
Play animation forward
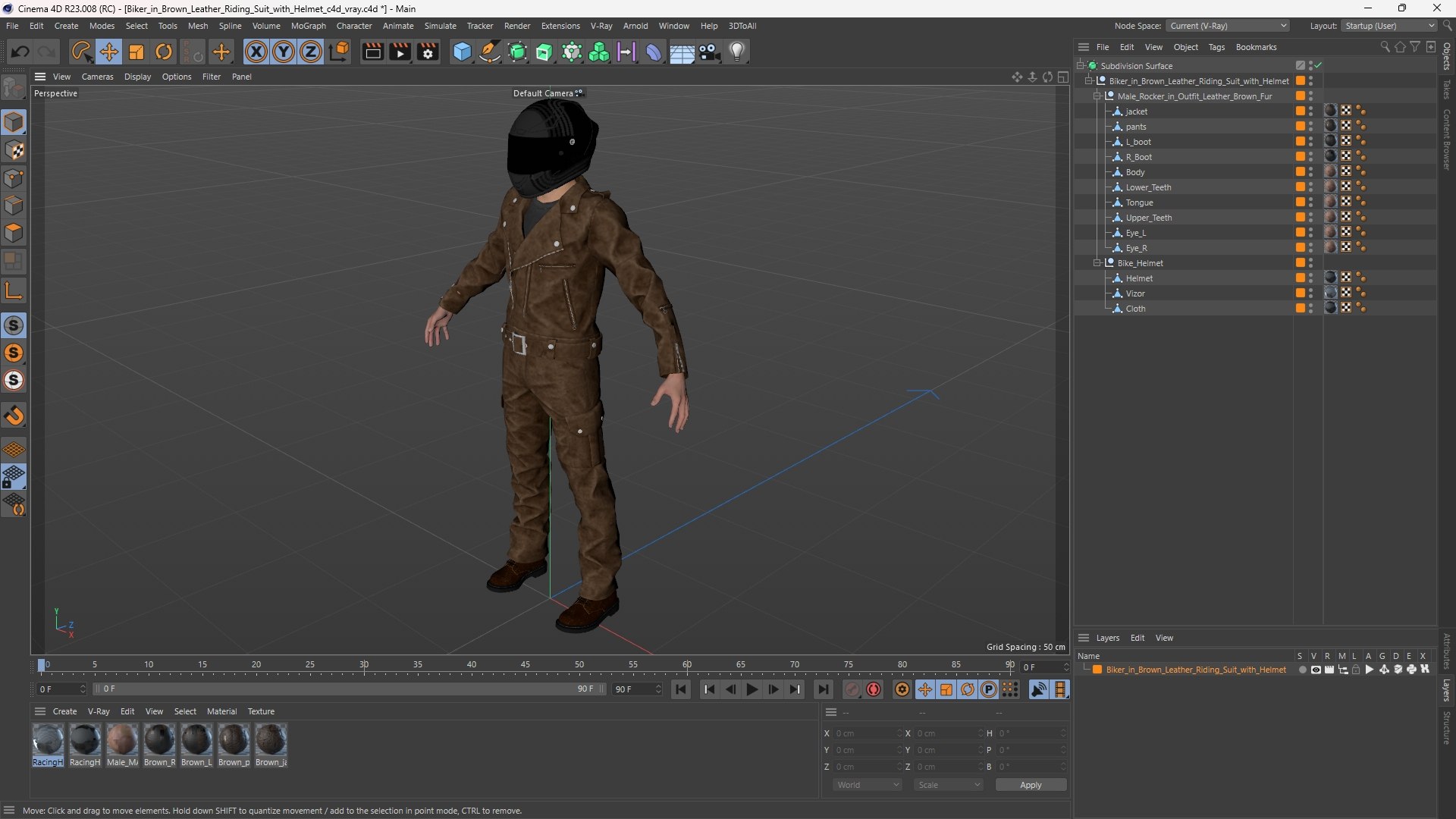[752, 689]
